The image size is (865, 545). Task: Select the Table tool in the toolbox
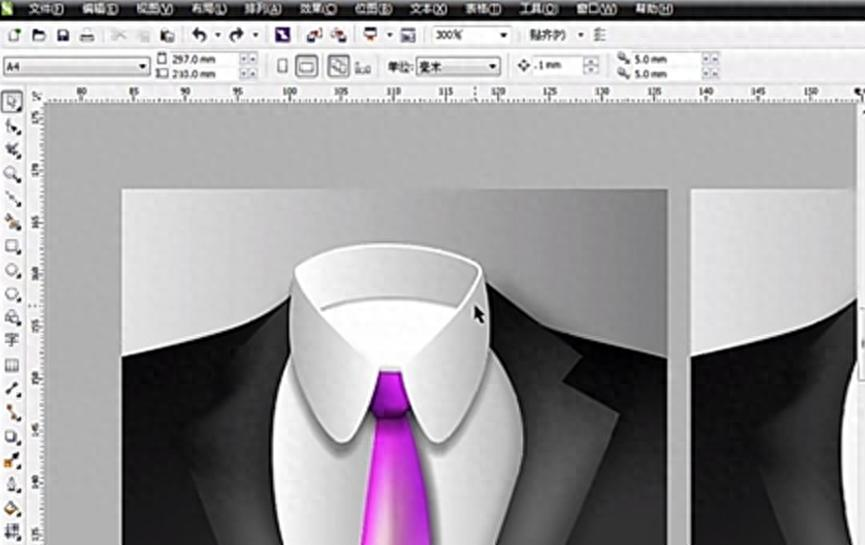point(13,365)
